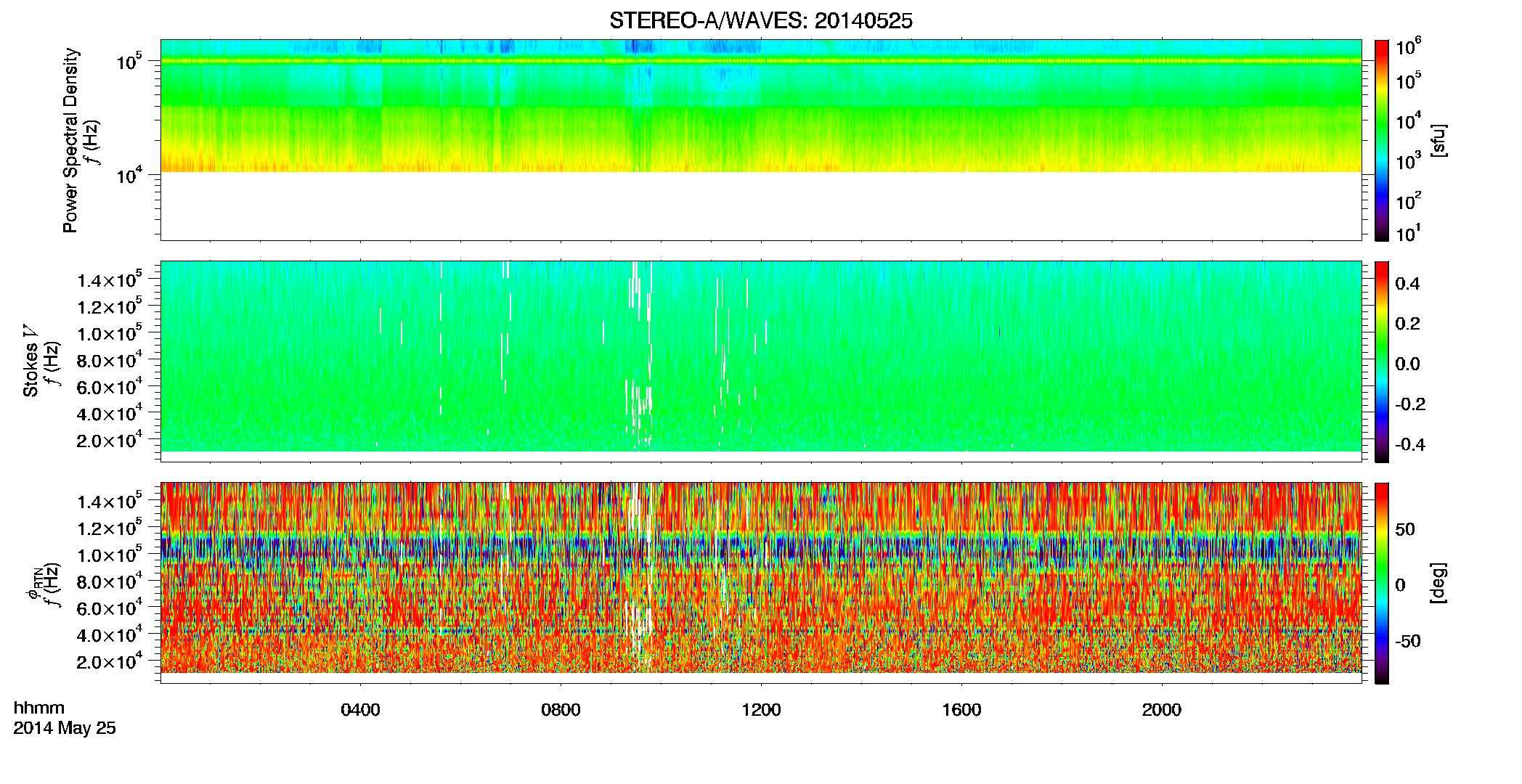Click the Power Spectral Density axis label
Screen dimensions: 1522x784
click(x=70, y=140)
